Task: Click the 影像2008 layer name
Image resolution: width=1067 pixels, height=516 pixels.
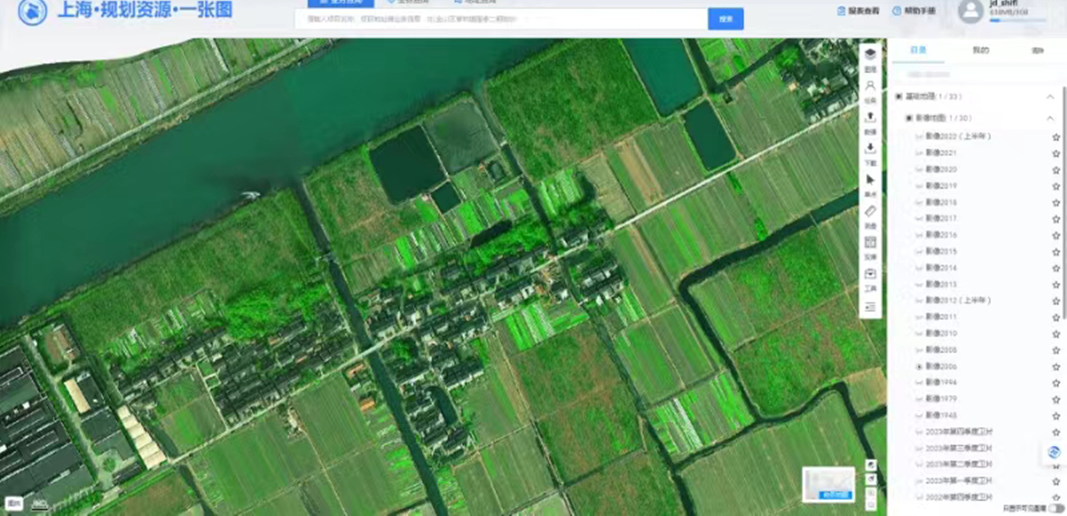Action: click(x=941, y=350)
